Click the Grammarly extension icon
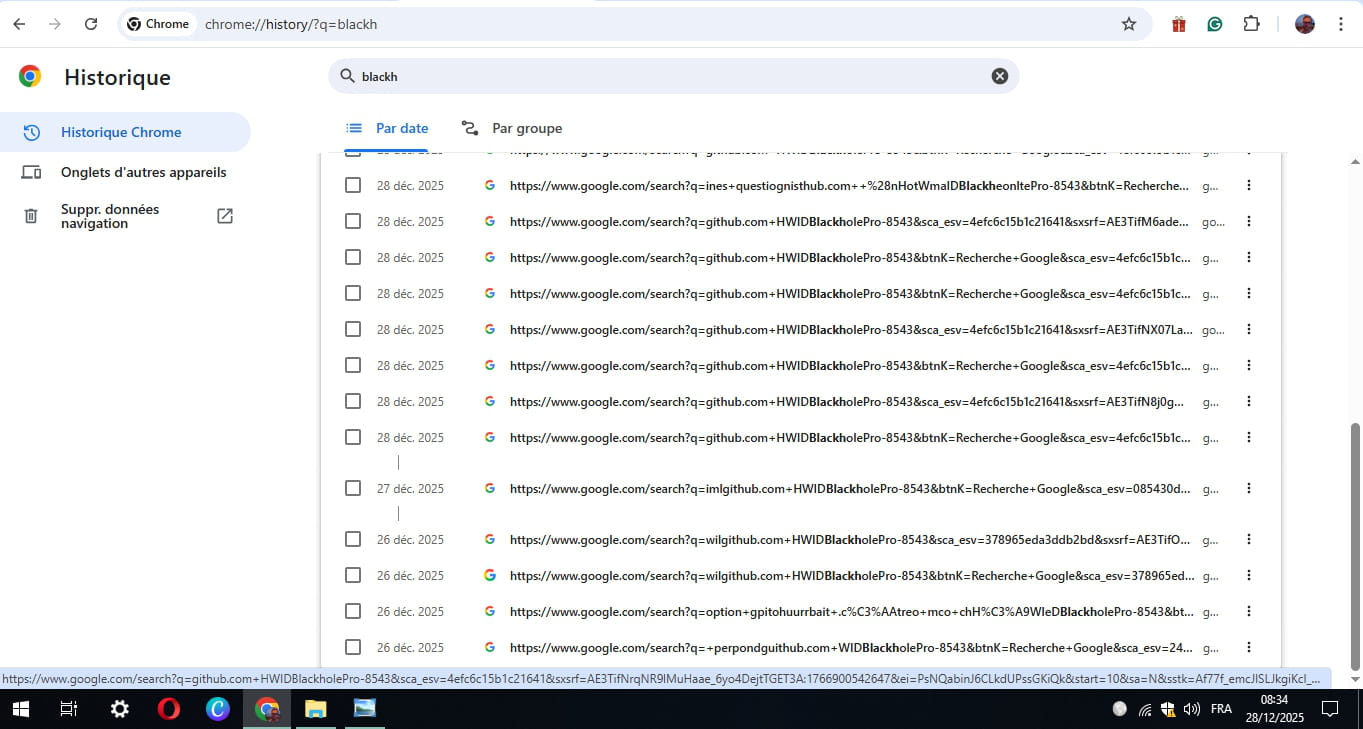 click(1215, 24)
